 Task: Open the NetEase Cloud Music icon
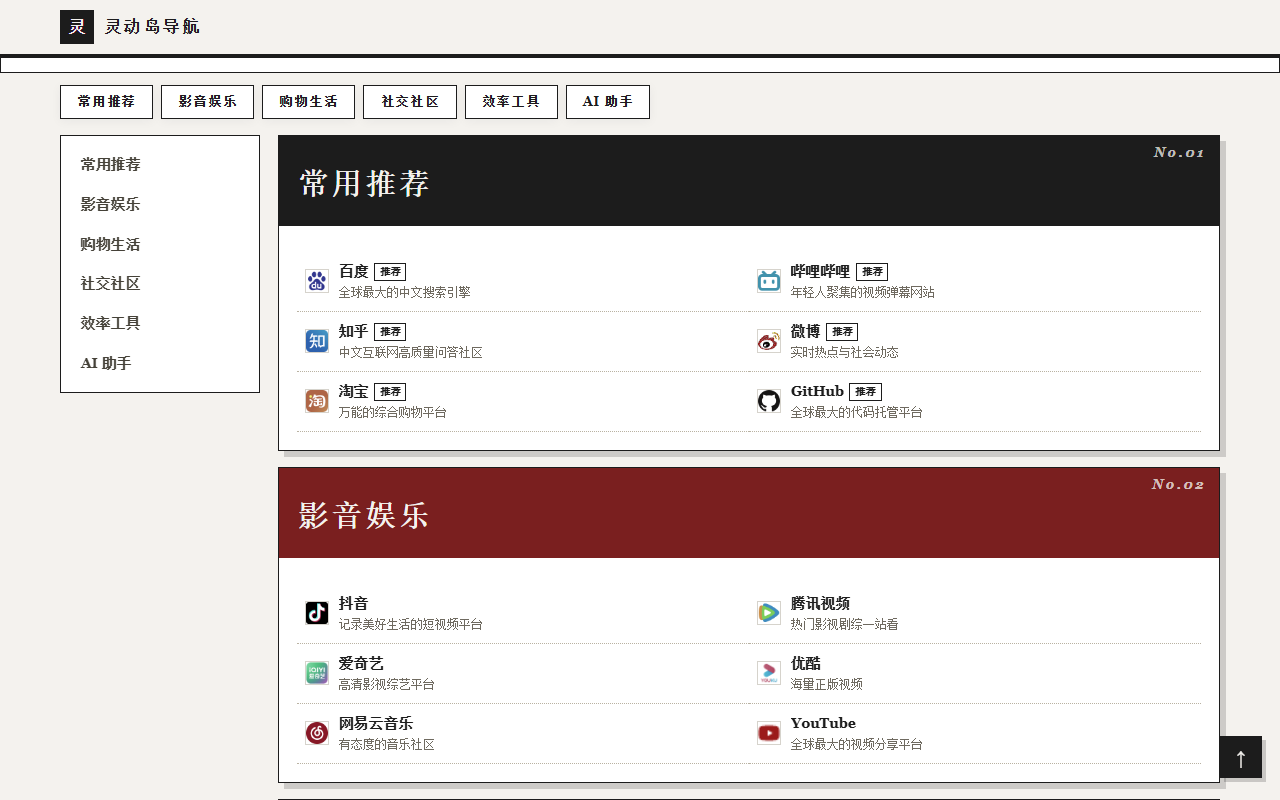tap(317, 733)
